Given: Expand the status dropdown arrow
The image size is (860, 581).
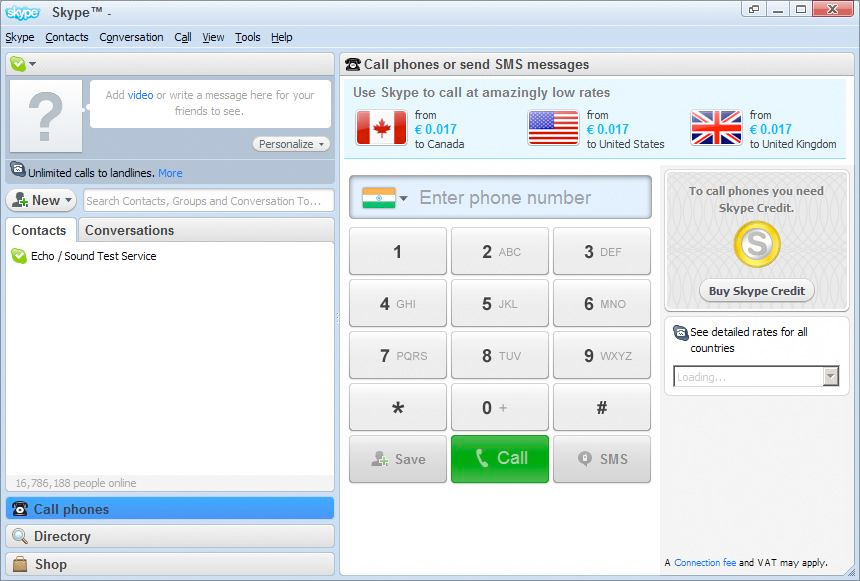Looking at the screenshot, I should click(32, 64).
